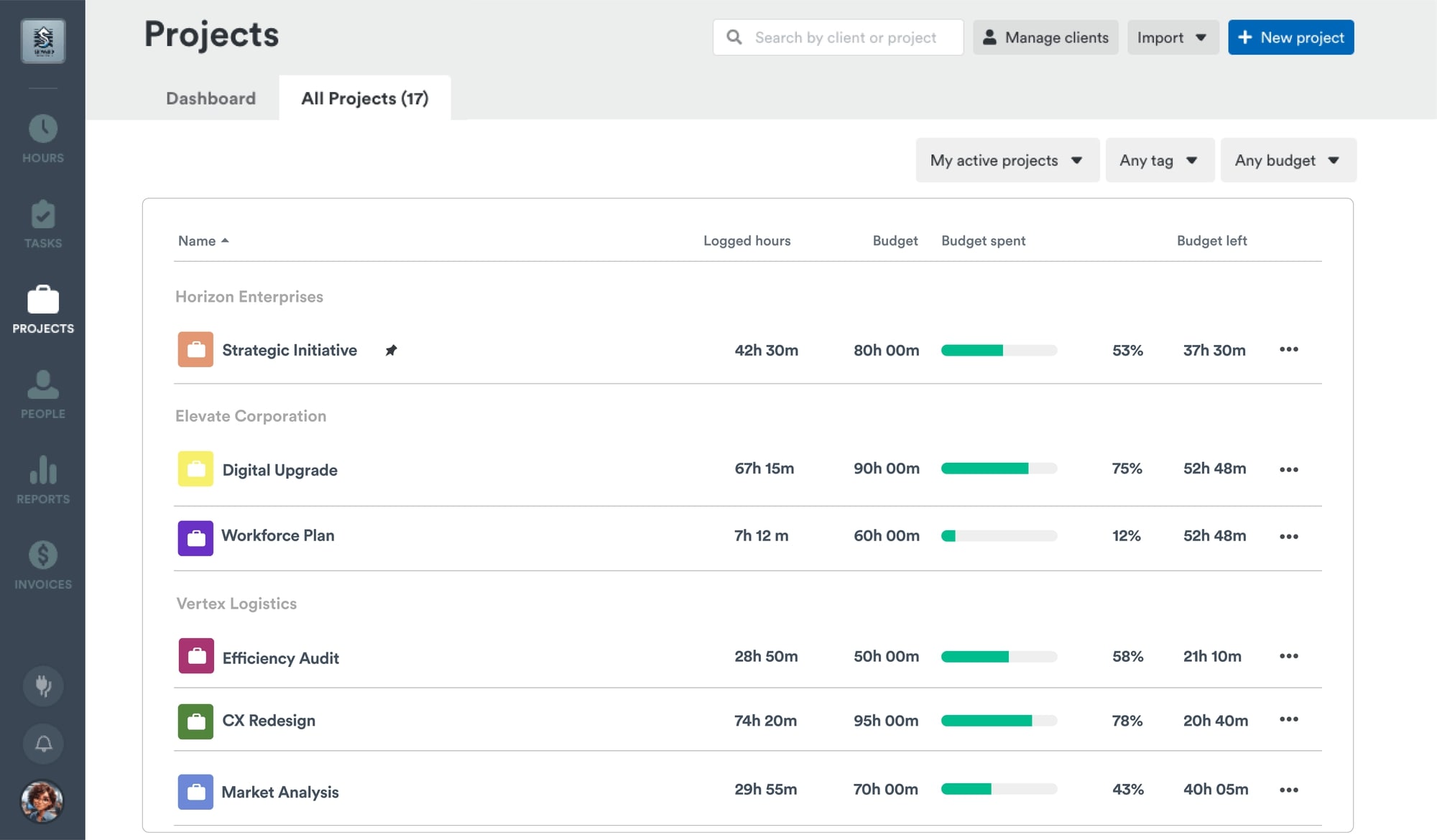Screen dimensions: 1437x840
Task: Click the New project button
Action: pyautogui.click(x=1290, y=37)
